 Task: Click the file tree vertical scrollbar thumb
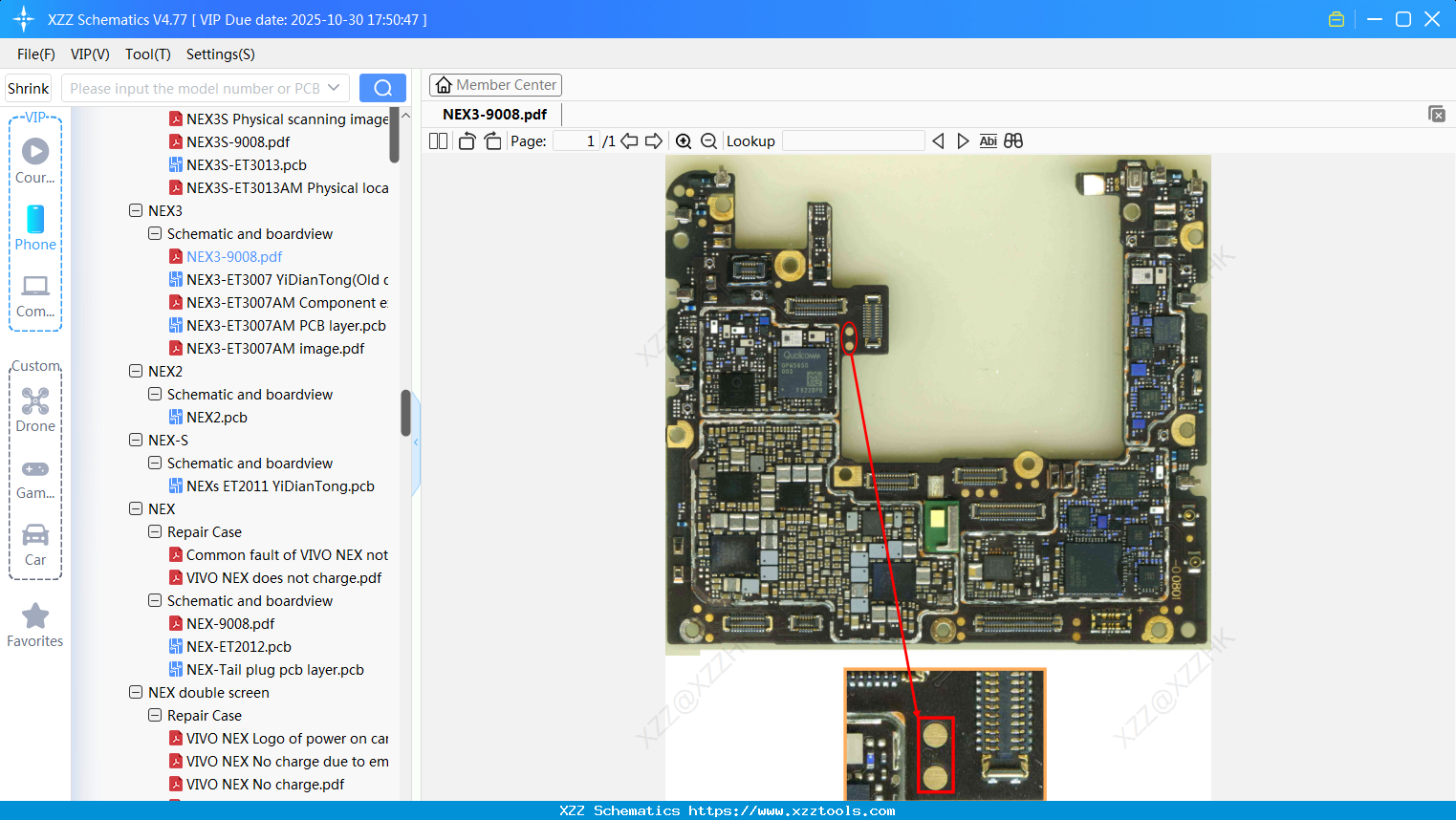[x=405, y=413]
